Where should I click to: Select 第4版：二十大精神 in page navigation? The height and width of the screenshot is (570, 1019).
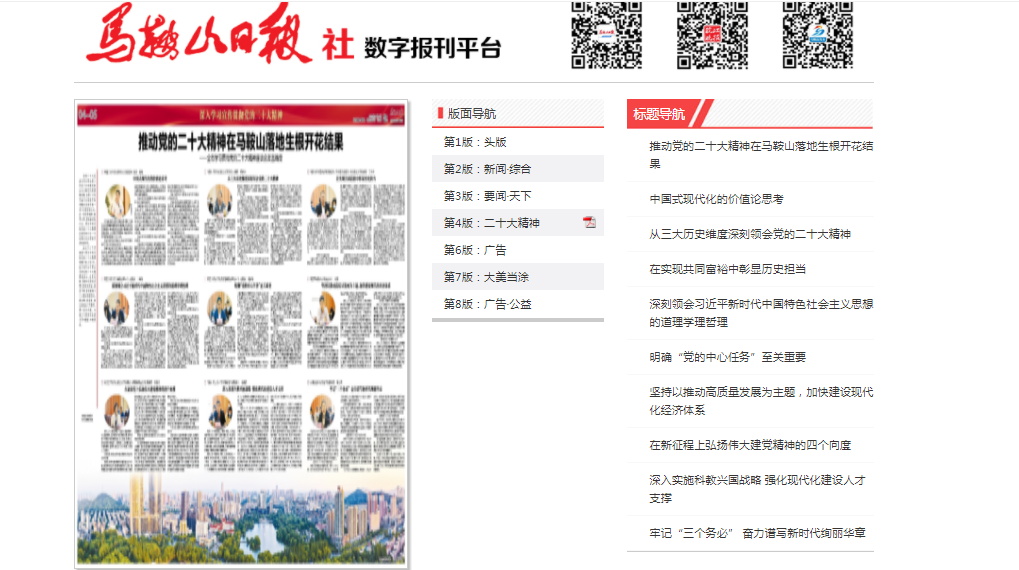point(491,223)
